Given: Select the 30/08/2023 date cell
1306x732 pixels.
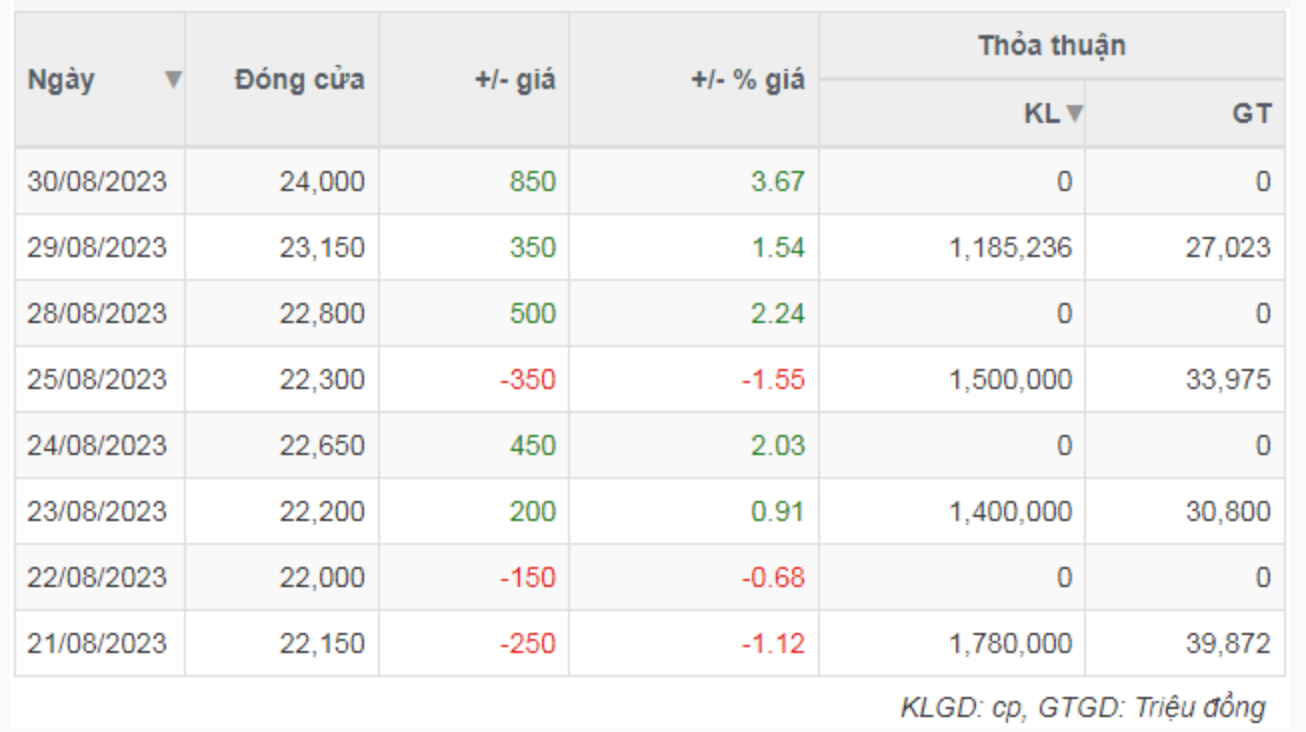Looking at the screenshot, I should (x=97, y=182).
